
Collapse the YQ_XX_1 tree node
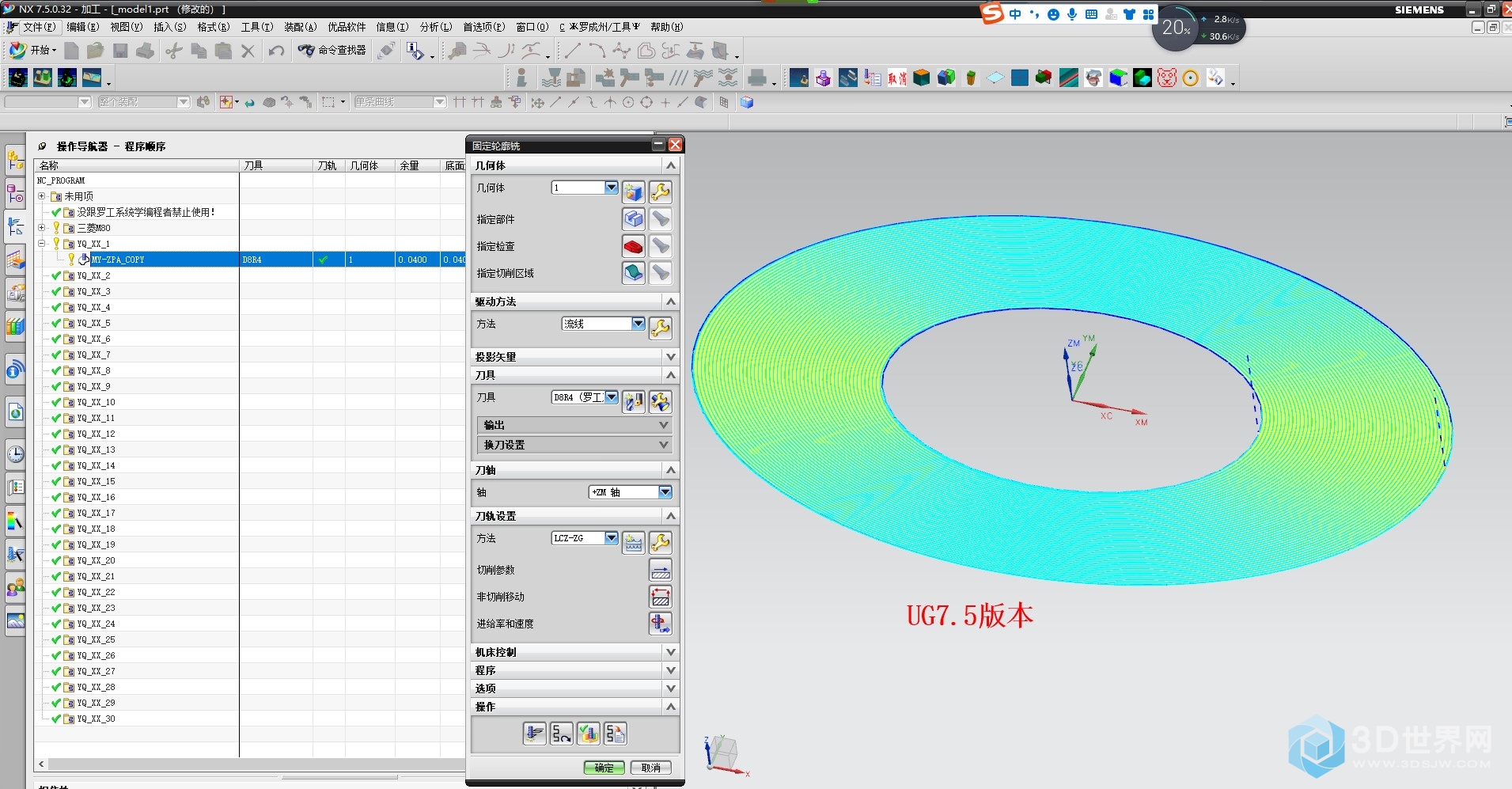(42, 244)
